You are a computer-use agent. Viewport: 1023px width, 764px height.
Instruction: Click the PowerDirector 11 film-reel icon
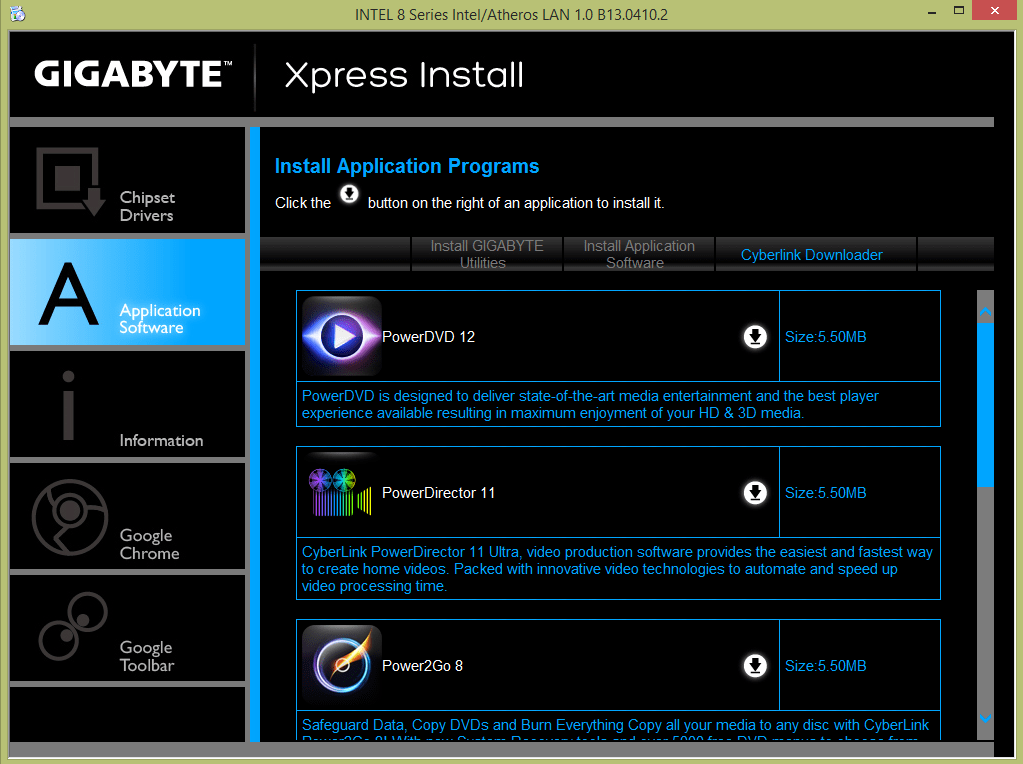coord(340,493)
